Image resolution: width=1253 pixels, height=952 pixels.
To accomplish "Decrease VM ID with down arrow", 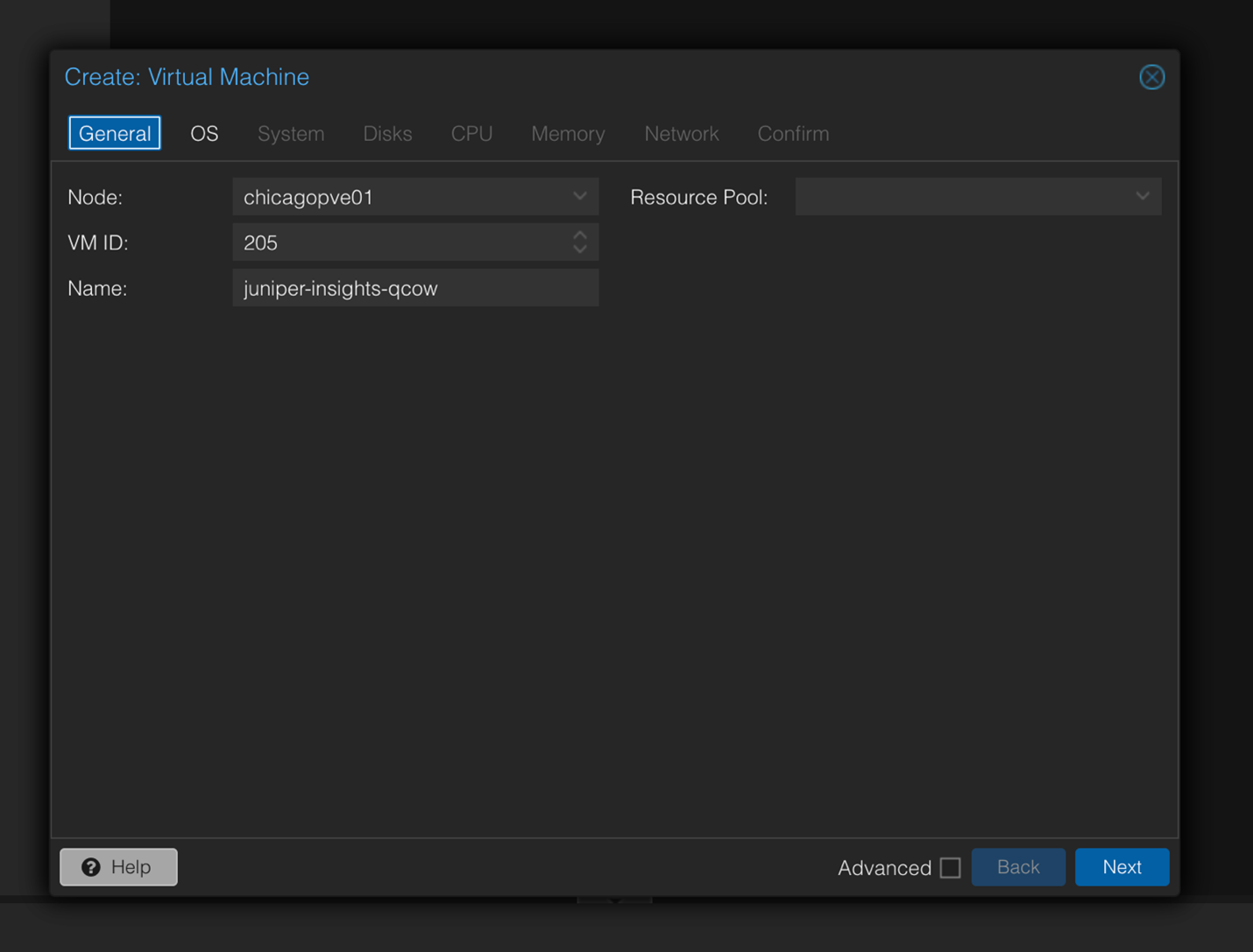I will click(580, 250).
